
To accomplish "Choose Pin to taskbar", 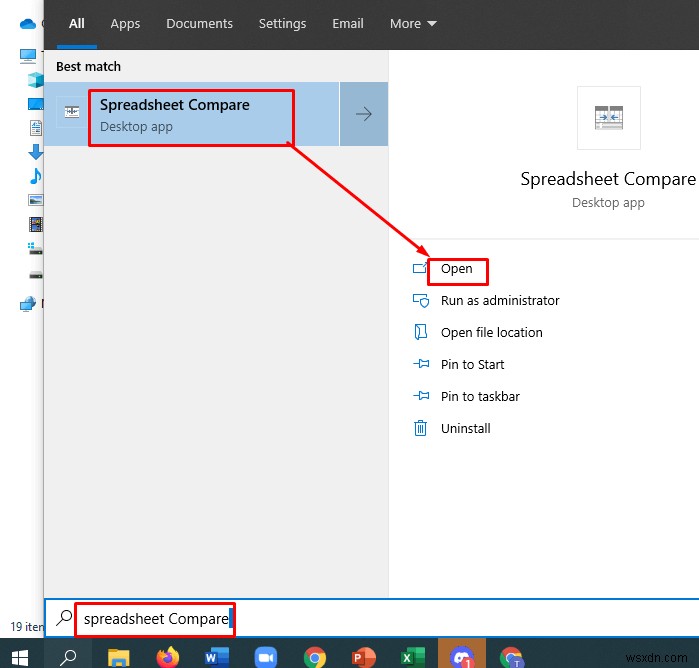I will pos(480,397).
